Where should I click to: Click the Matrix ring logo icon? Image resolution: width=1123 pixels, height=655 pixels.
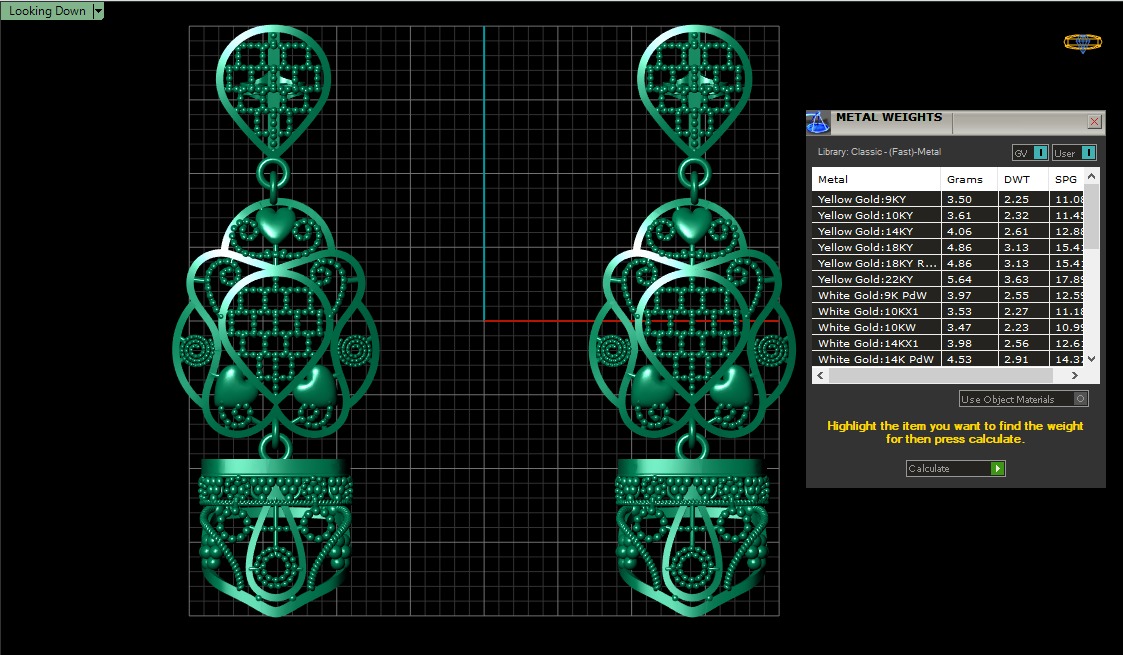point(1082,43)
